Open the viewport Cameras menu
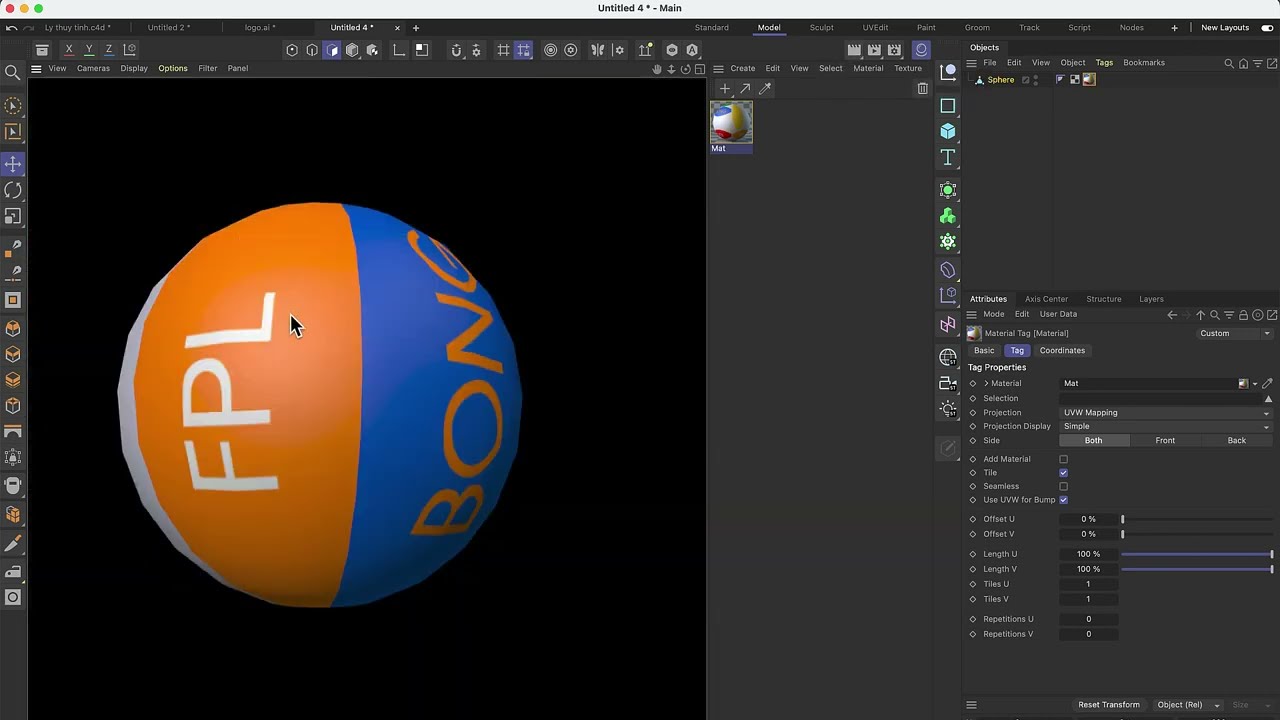Screen dimensions: 1280x720 click(93, 69)
